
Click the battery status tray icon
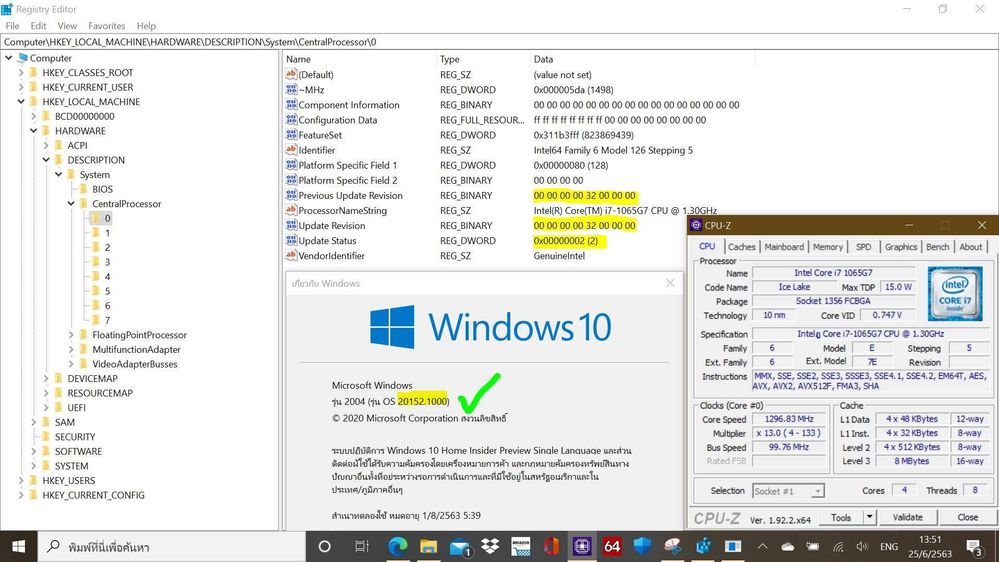(812, 547)
